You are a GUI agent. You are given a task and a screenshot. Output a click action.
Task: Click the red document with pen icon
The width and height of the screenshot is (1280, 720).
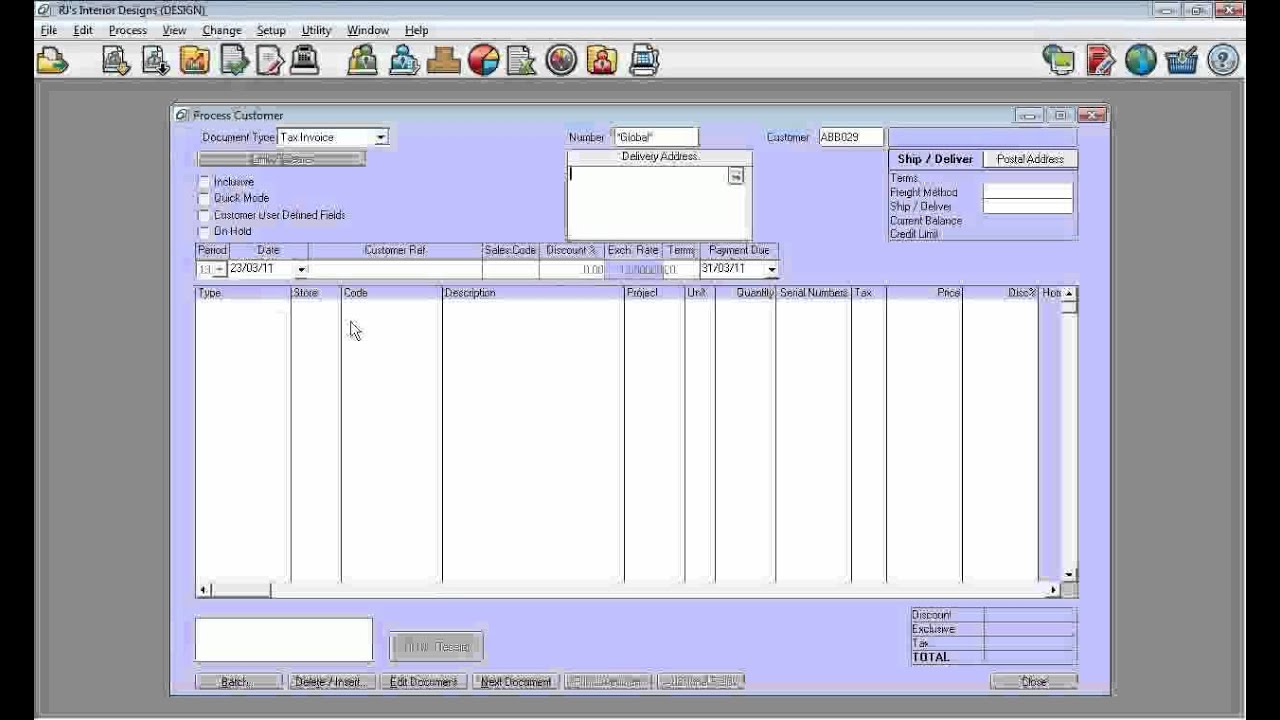click(x=1100, y=61)
